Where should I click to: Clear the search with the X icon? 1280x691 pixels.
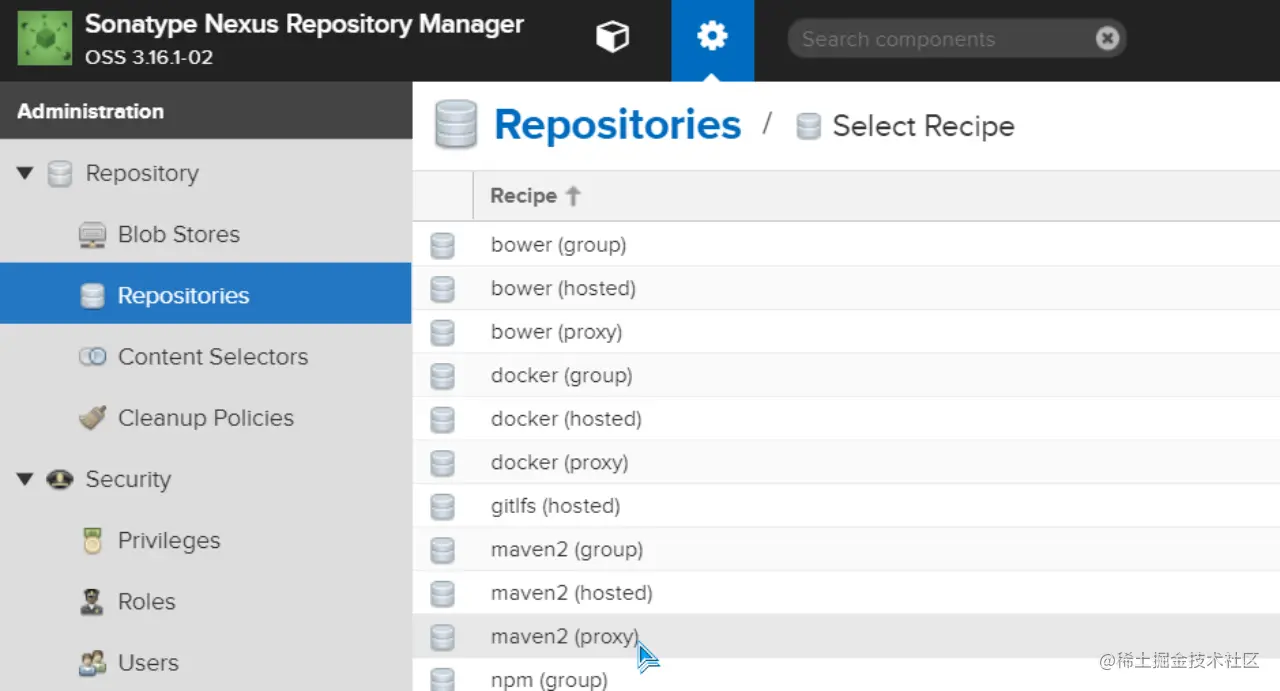[1107, 39]
